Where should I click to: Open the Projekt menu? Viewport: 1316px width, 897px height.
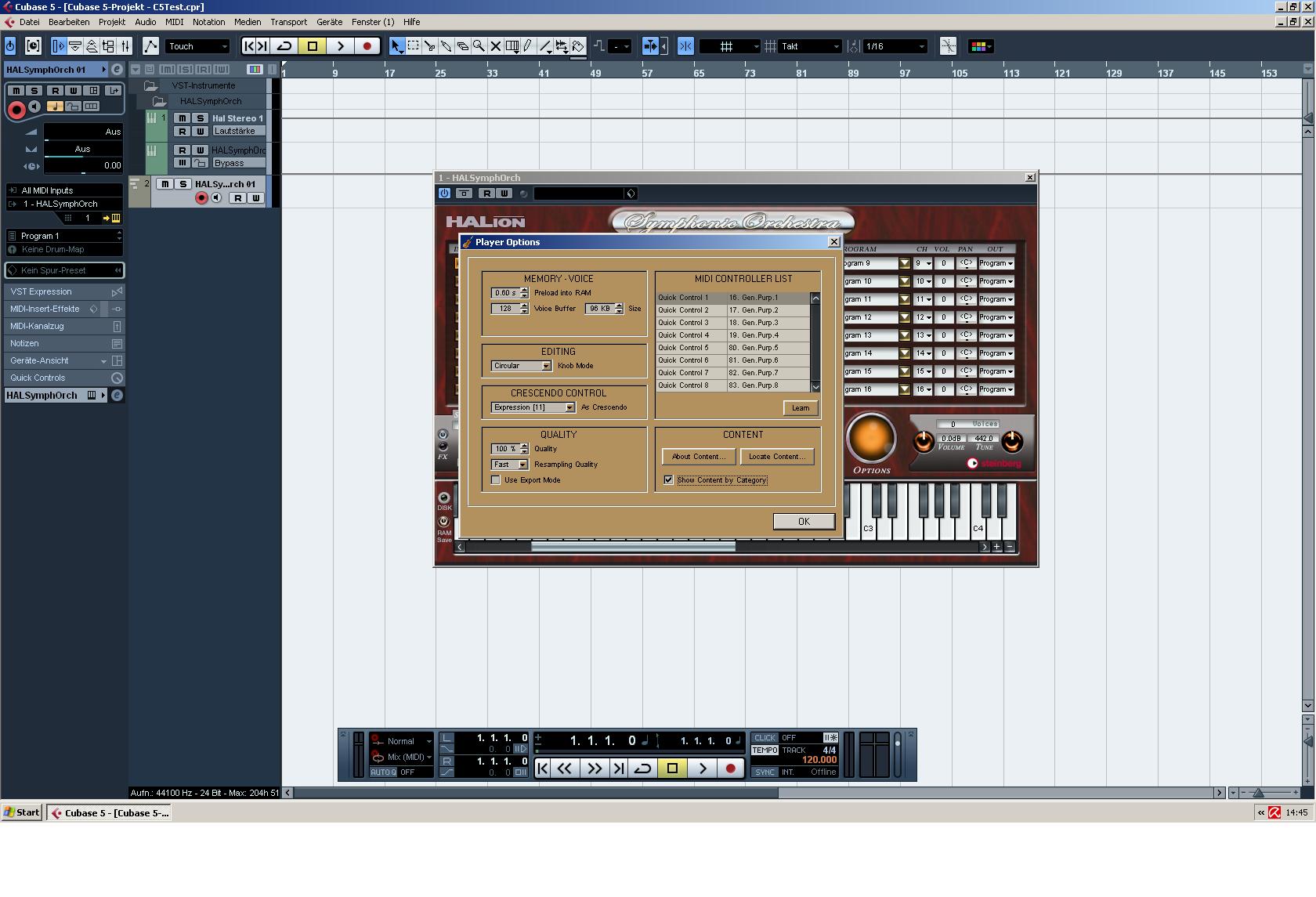coord(112,22)
